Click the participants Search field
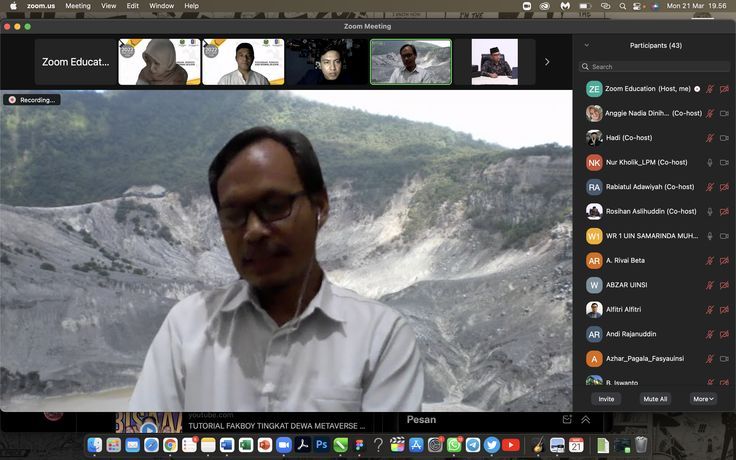This screenshot has height=460, width=736. click(654, 67)
